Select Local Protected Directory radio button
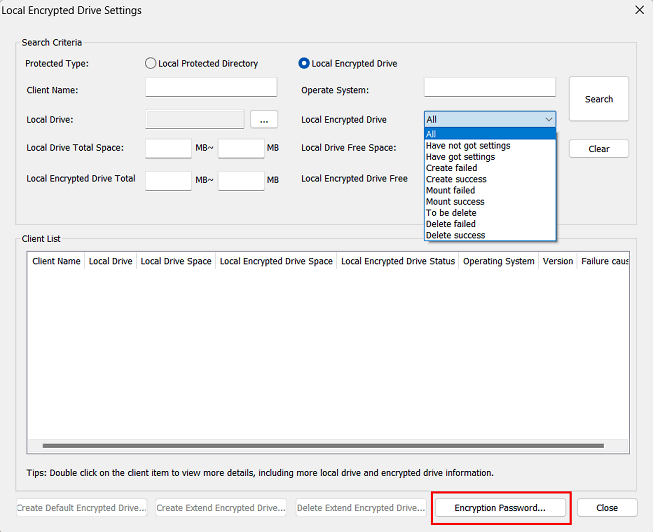This screenshot has height=532, width=653. [x=151, y=63]
